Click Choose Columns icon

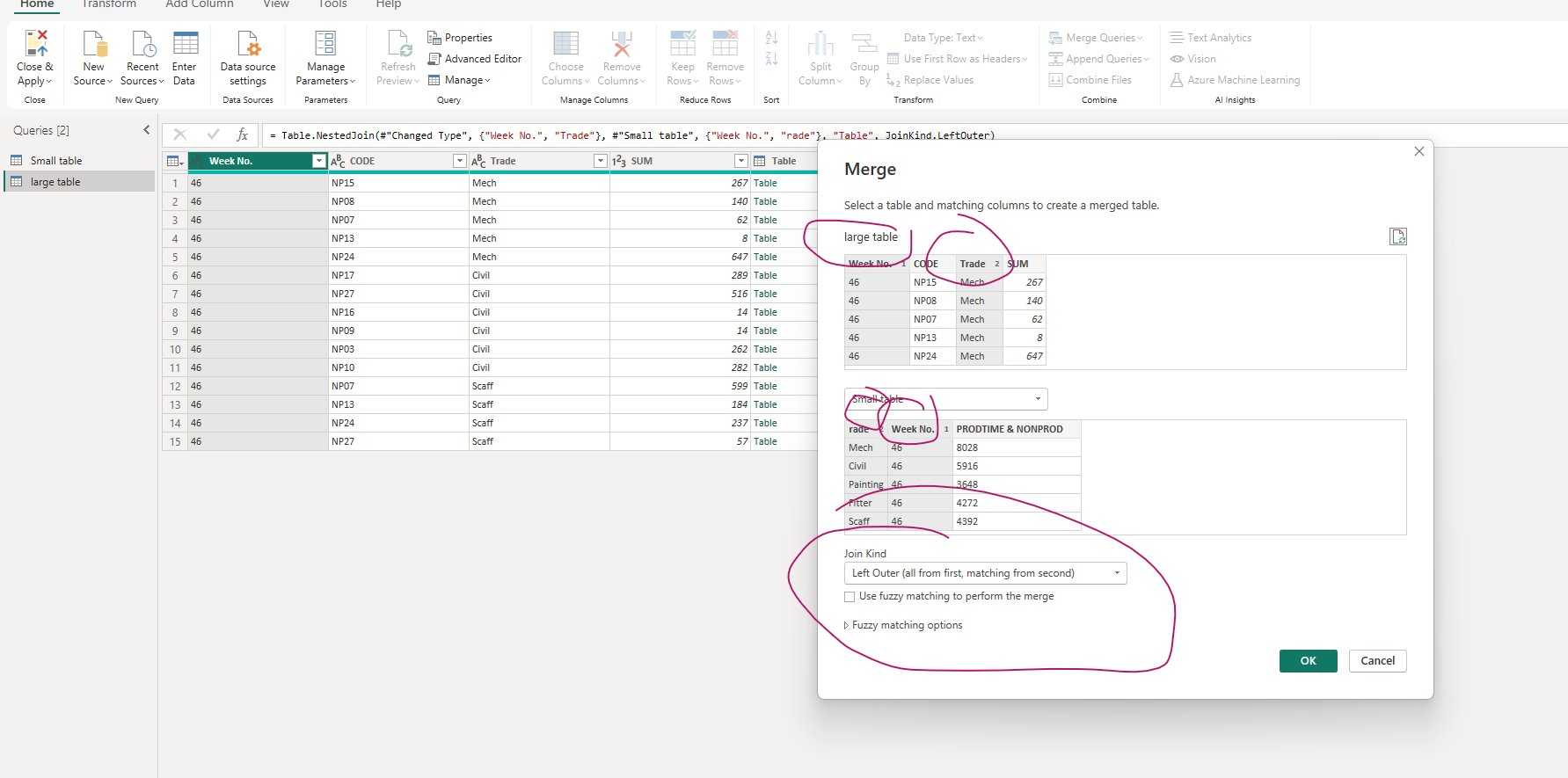coord(565,43)
